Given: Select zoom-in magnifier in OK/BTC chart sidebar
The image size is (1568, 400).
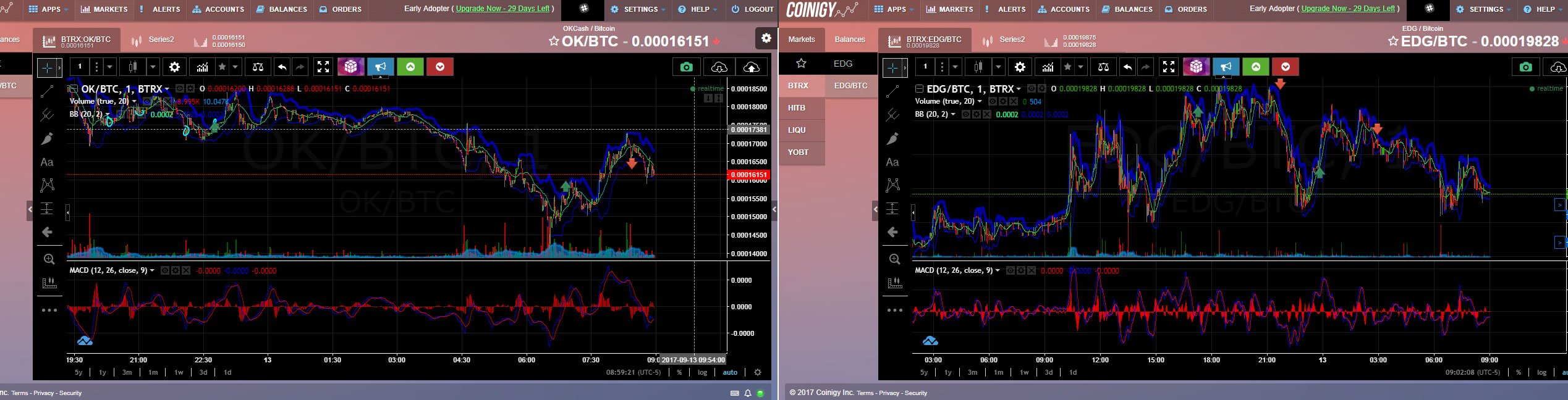Looking at the screenshot, I should click(49, 259).
